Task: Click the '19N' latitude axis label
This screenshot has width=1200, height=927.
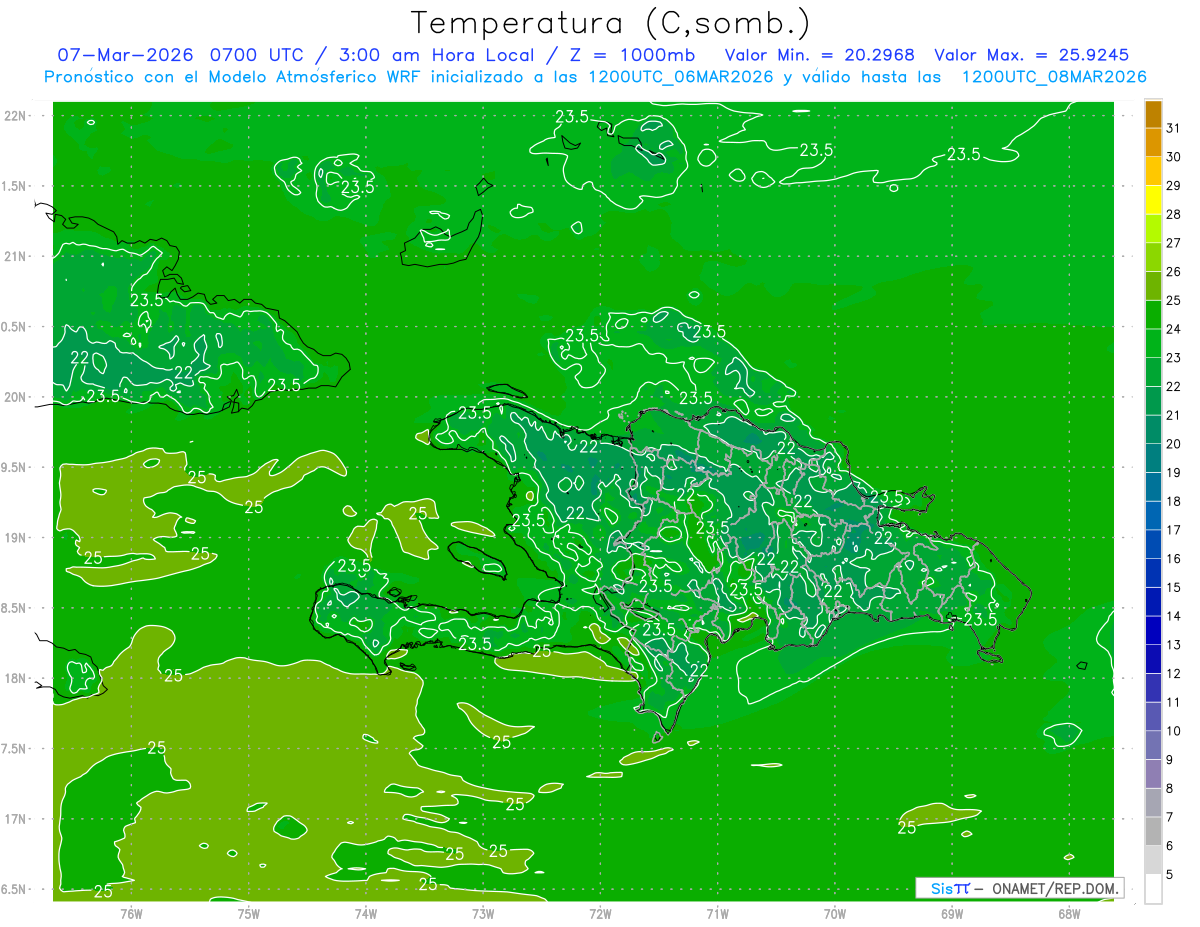Action: pos(15,538)
